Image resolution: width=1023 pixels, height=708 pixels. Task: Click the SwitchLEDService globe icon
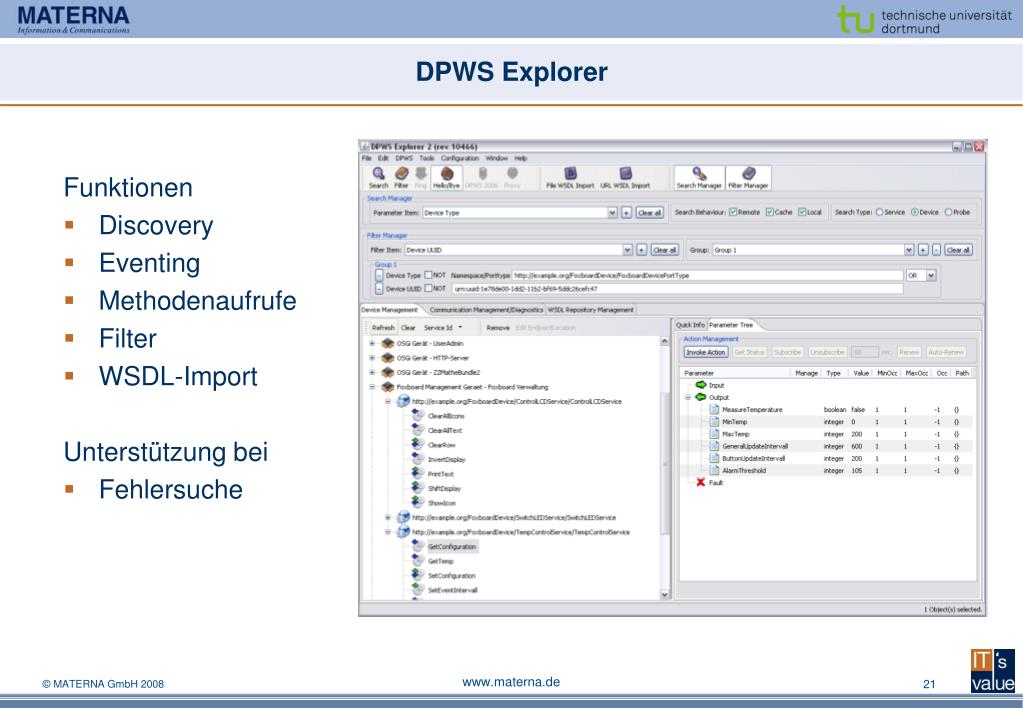[x=403, y=517]
